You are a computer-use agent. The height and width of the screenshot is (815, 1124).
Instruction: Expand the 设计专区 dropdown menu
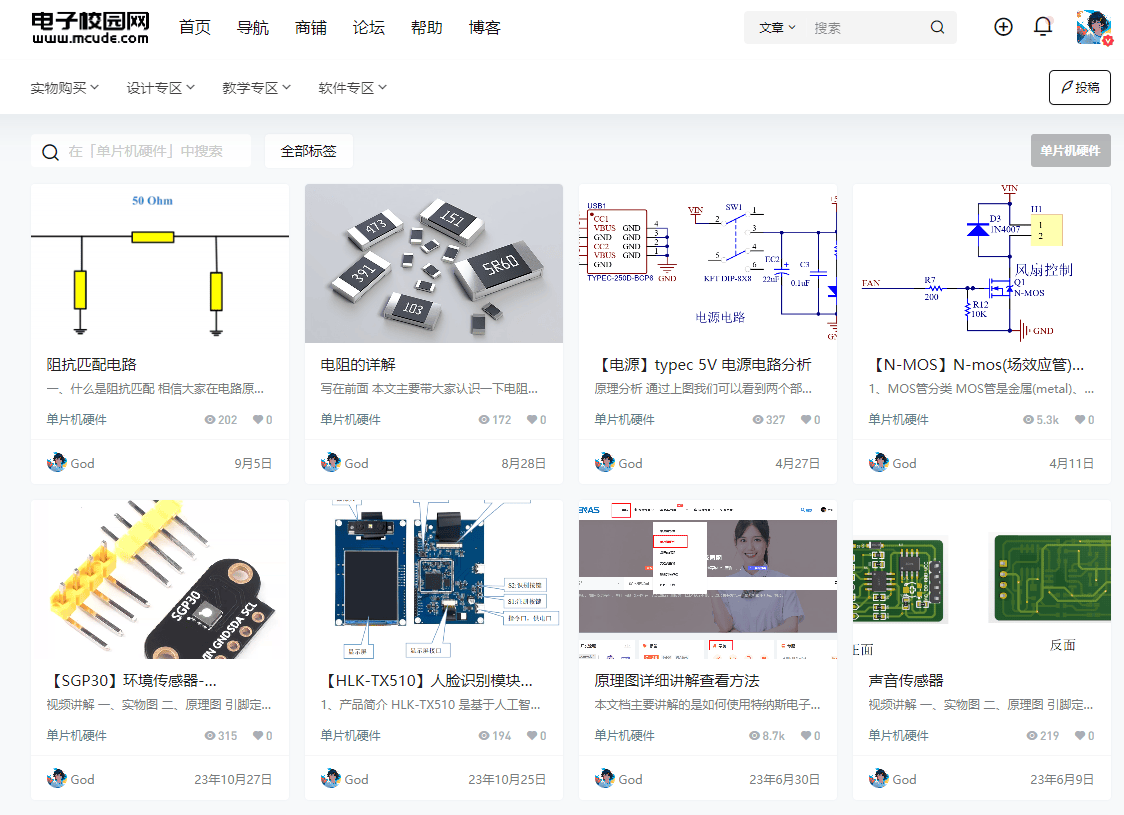pos(160,87)
